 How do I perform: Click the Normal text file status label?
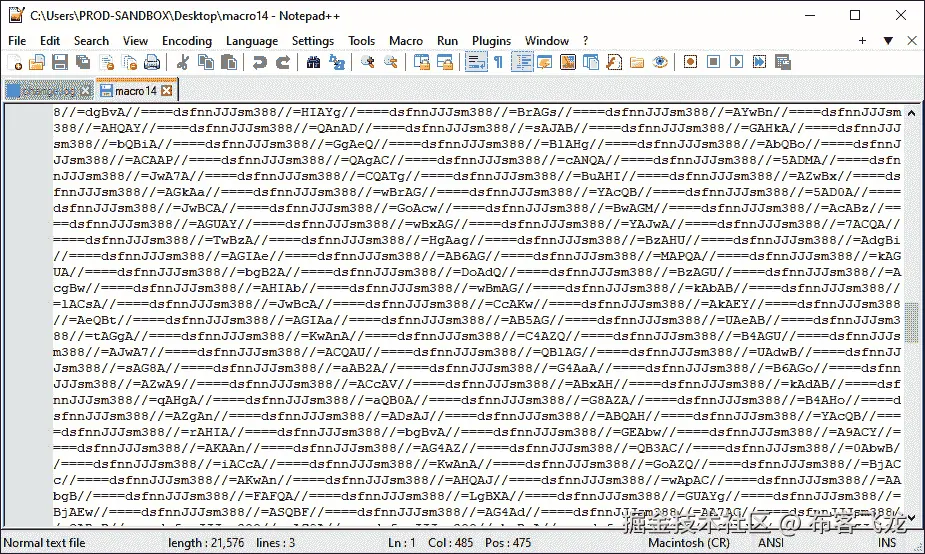pyautogui.click(x=44, y=542)
